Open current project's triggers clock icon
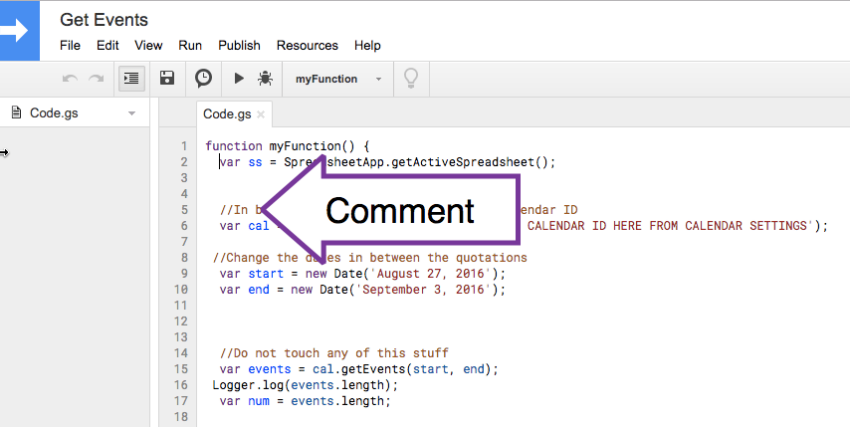Screen dimensions: 850x427 (203, 78)
